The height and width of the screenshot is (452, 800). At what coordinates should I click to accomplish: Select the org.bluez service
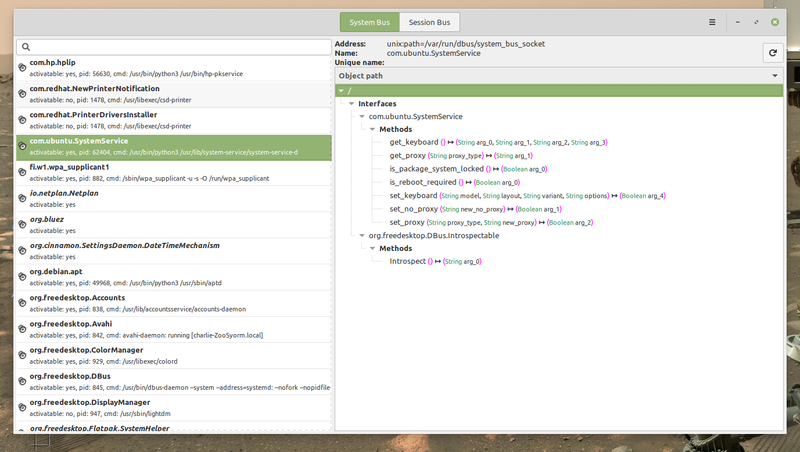tap(173, 224)
